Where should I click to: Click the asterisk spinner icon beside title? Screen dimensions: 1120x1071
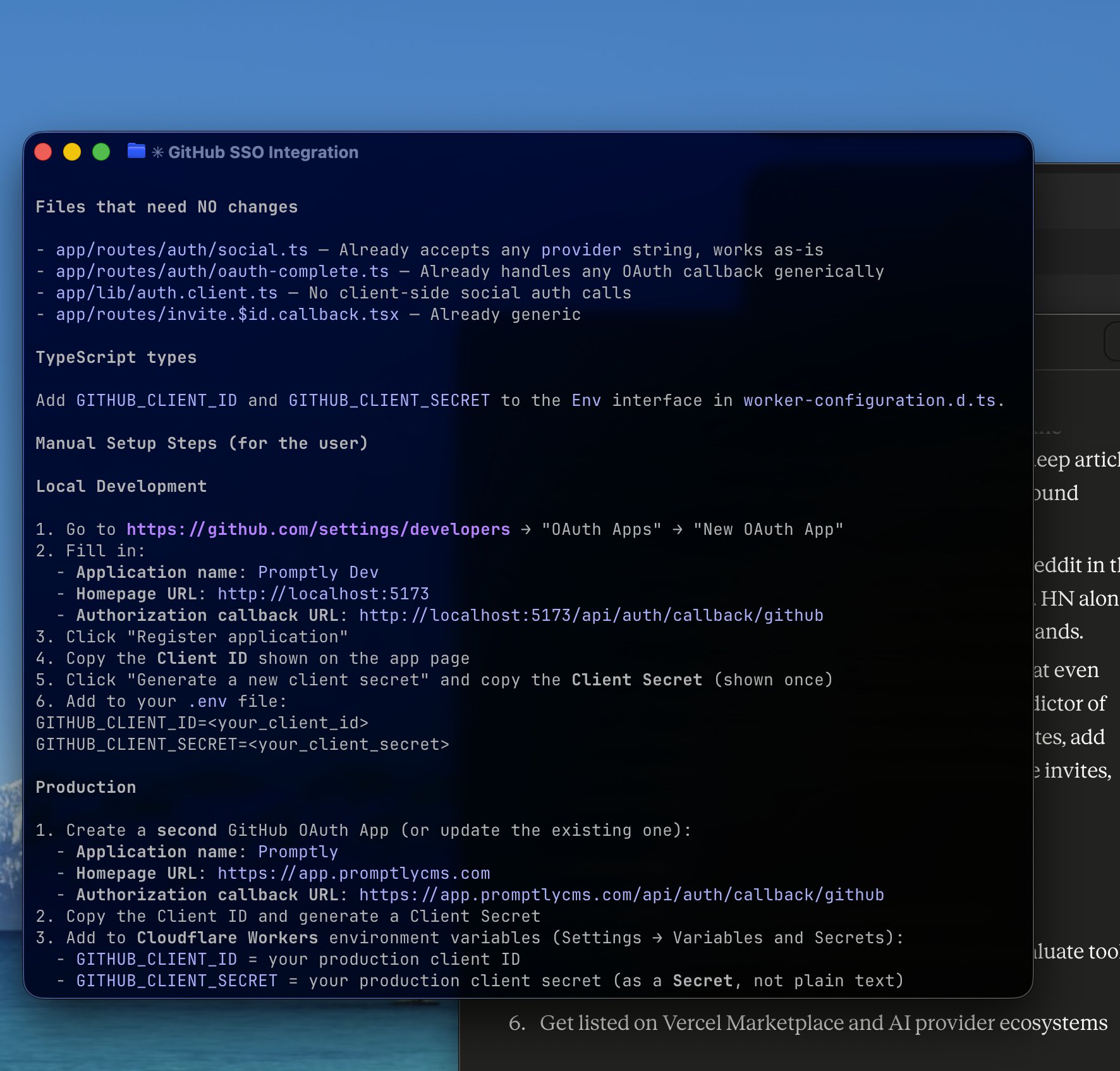click(158, 152)
